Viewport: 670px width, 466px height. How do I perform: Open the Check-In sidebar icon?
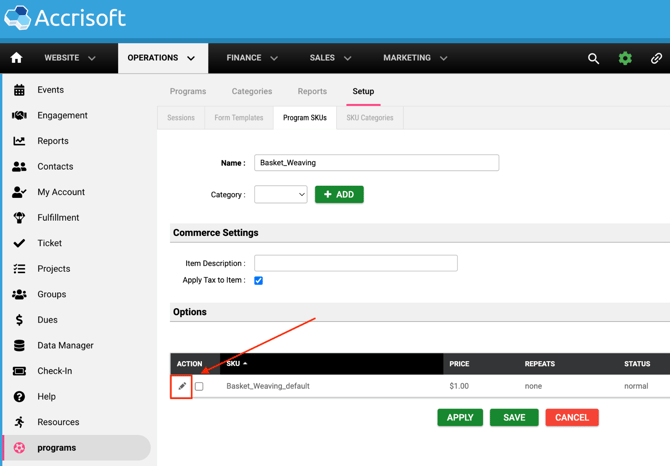19,371
